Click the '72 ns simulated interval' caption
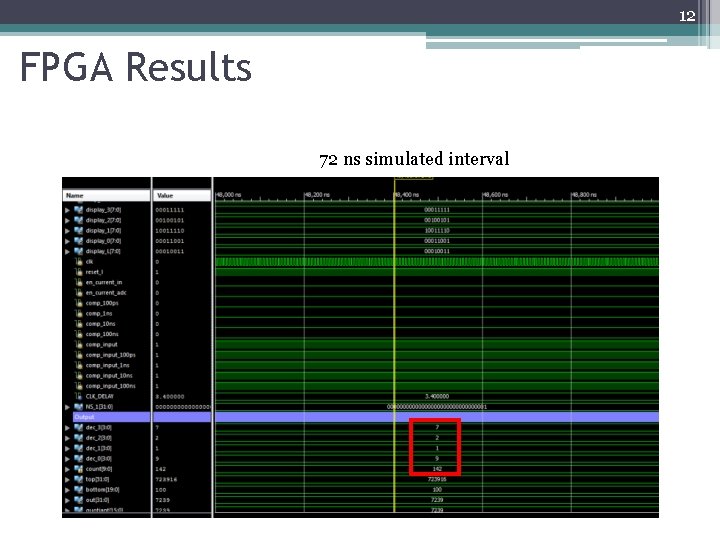Screen dimensions: 720x540 coord(414,159)
